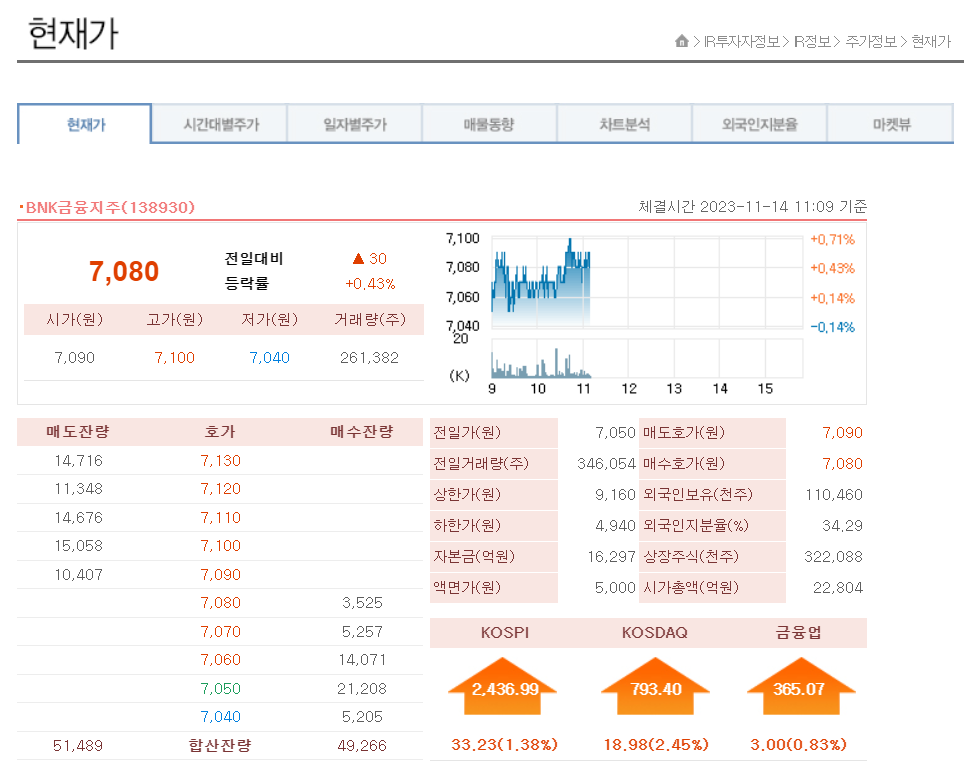The height and width of the screenshot is (767, 973).
Task: Click high price value 7,100
Action: 174,357
